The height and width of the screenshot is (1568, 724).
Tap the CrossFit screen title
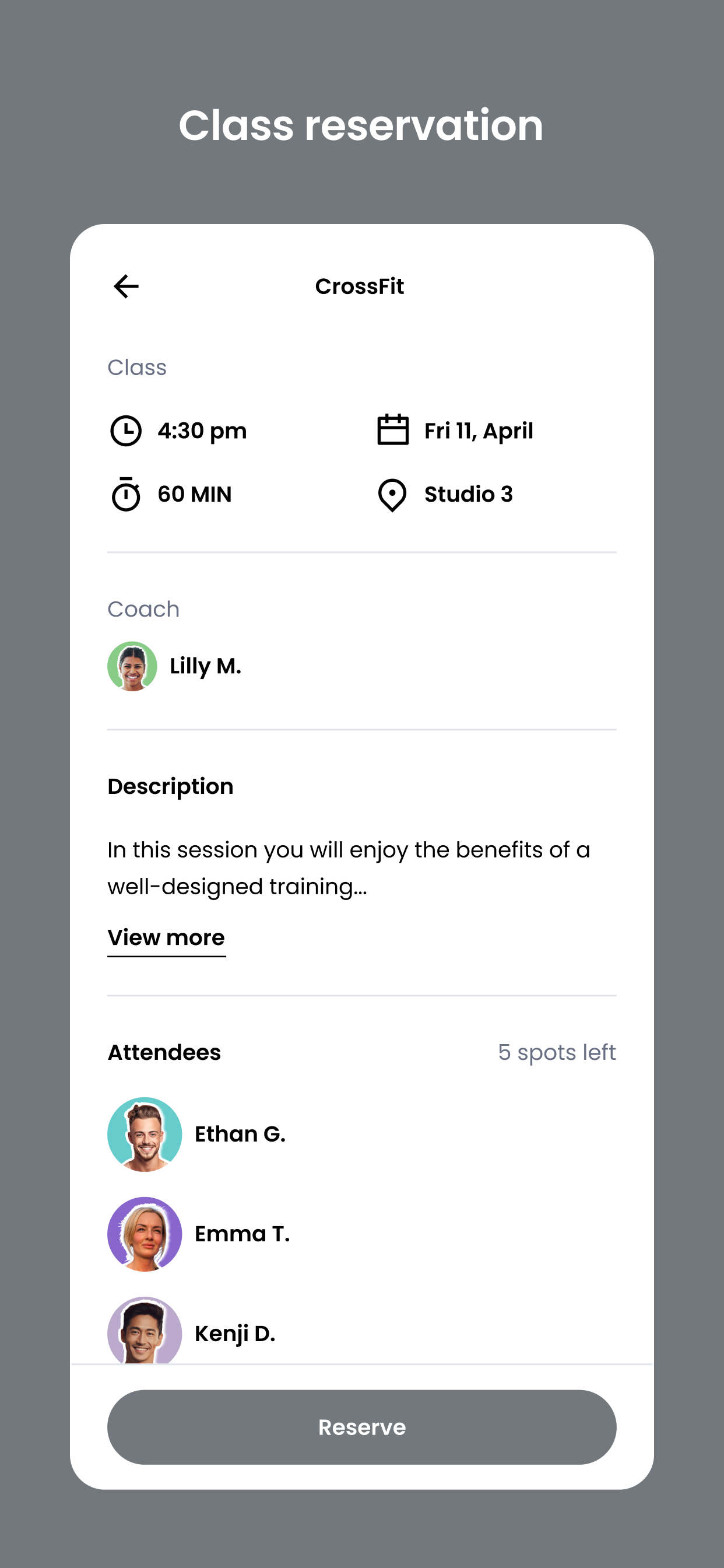click(x=360, y=286)
